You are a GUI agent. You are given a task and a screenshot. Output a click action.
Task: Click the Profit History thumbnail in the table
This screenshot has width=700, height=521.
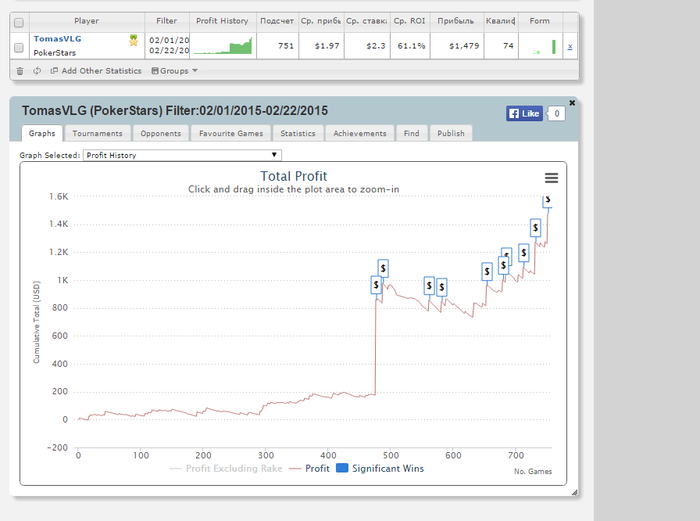[x=223, y=46]
